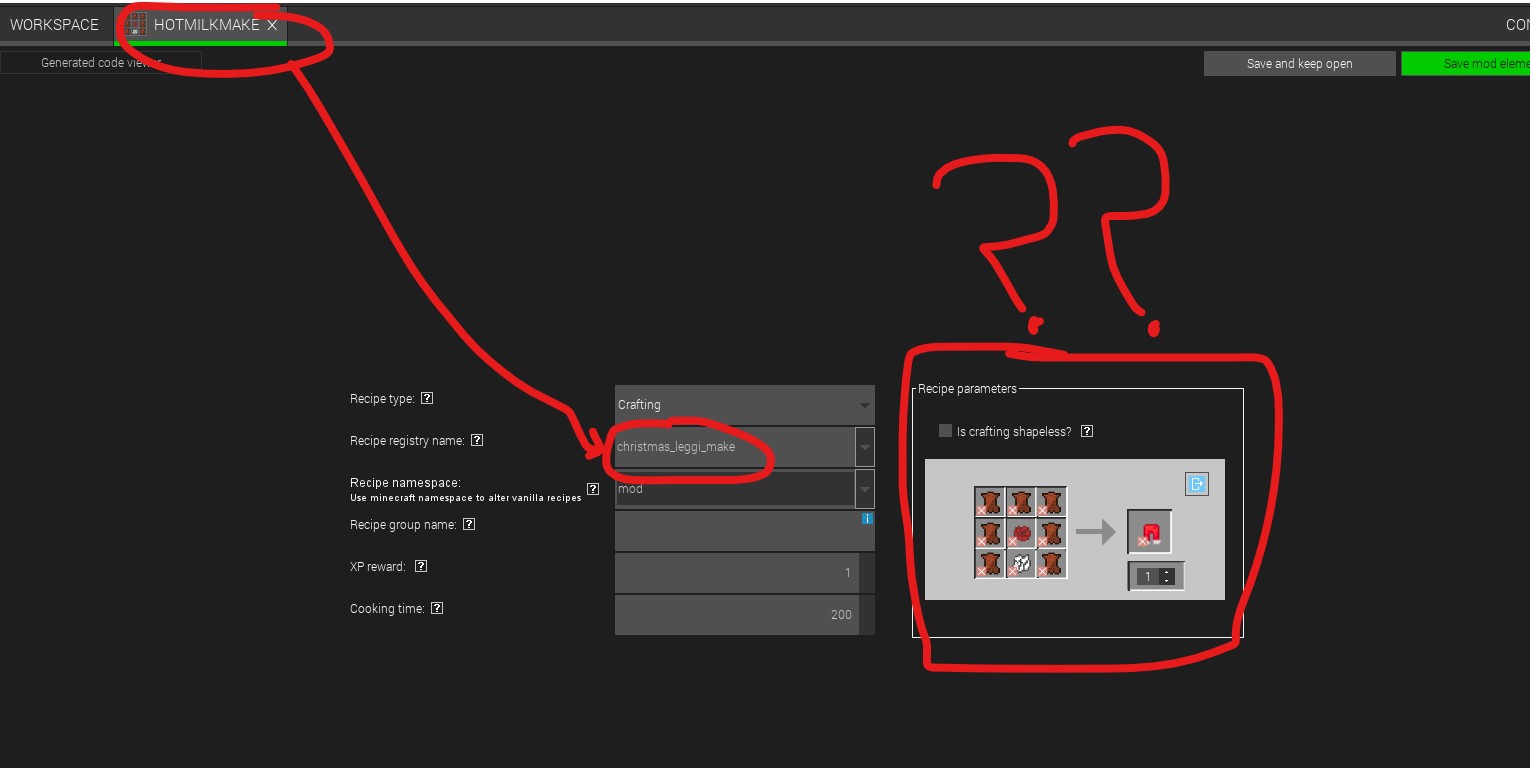1530x768 pixels.
Task: Click the blue info icon on Recipe group name
Action: pos(867,519)
